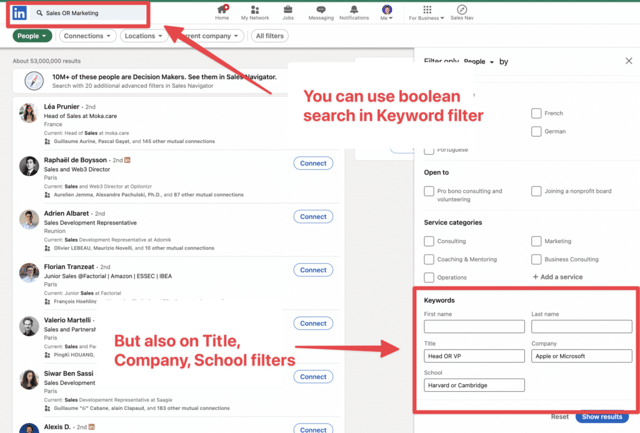Click Raphaël de Boysson's profile photo

pos(29,166)
